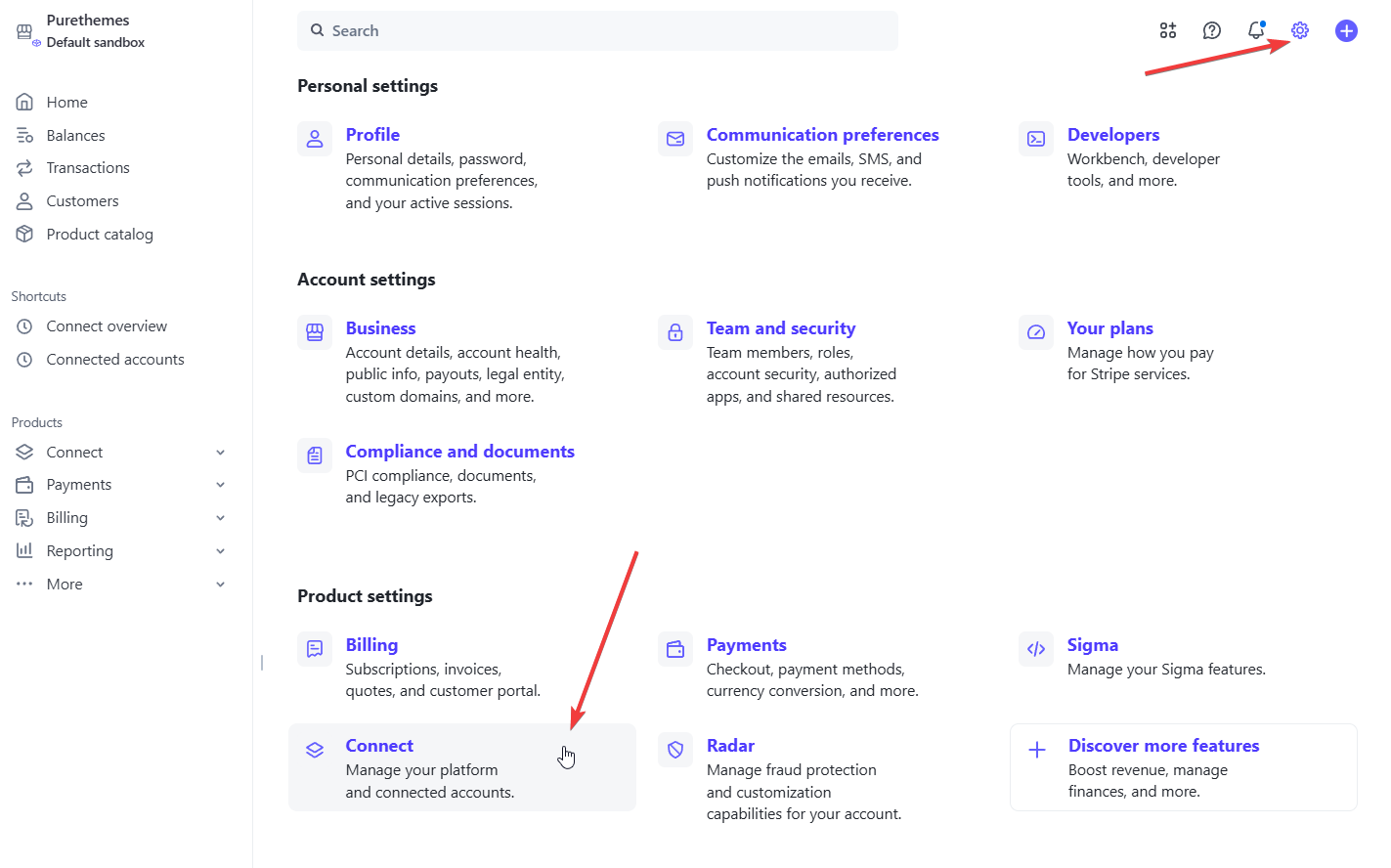The height and width of the screenshot is (868, 1391).
Task: Go to Balances in sidebar
Action: [x=75, y=136]
